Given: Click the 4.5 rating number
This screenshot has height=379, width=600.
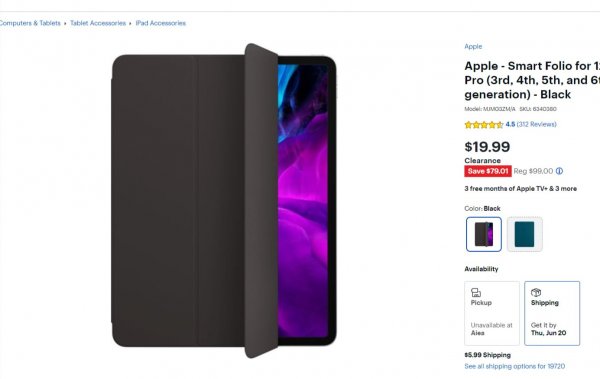Looking at the screenshot, I should tap(510, 124).
